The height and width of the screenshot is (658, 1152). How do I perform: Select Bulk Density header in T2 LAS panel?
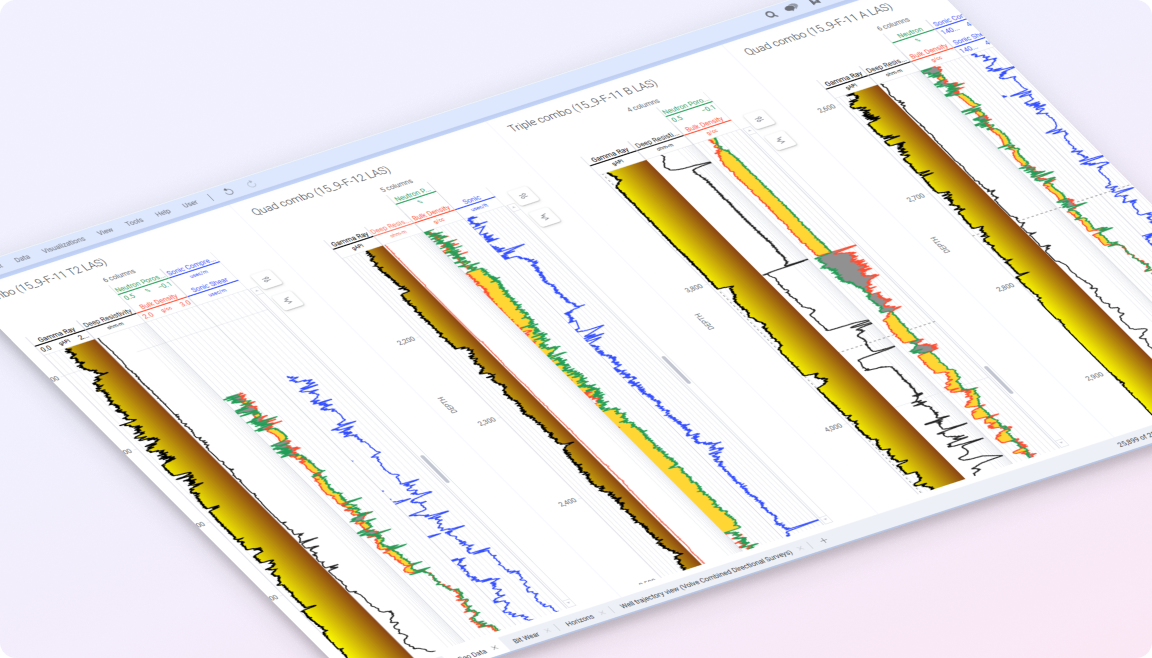point(158,302)
